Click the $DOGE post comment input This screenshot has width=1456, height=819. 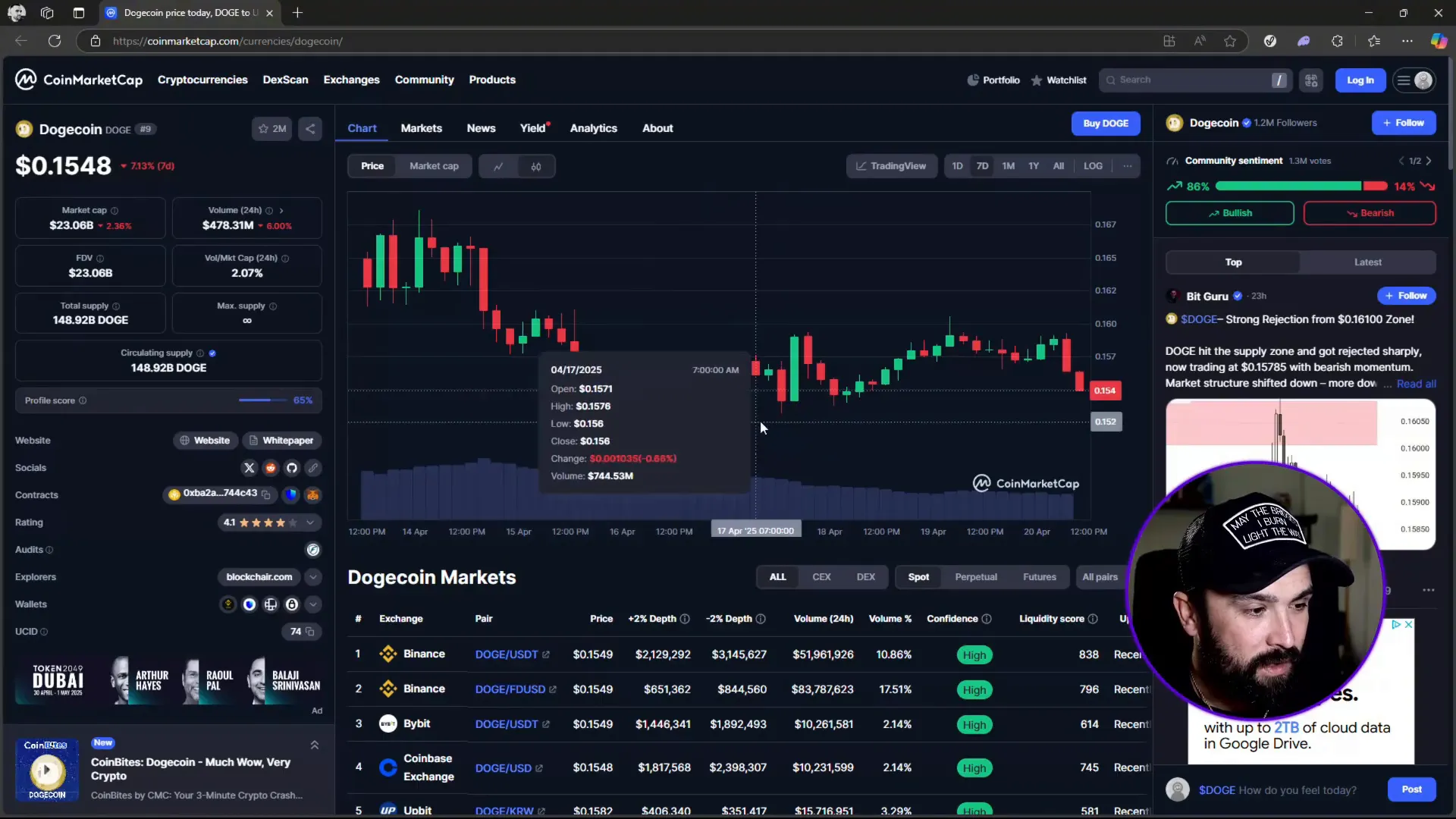[x=1287, y=790]
